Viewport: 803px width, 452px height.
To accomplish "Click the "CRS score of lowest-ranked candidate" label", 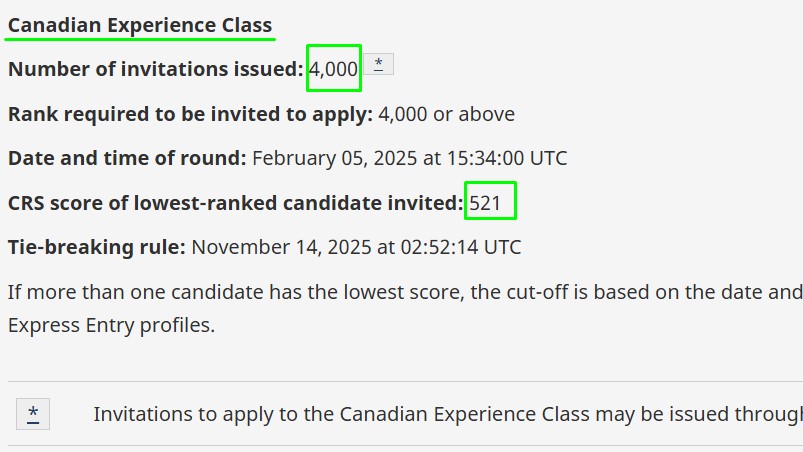I will pyautogui.click(x=236, y=203).
